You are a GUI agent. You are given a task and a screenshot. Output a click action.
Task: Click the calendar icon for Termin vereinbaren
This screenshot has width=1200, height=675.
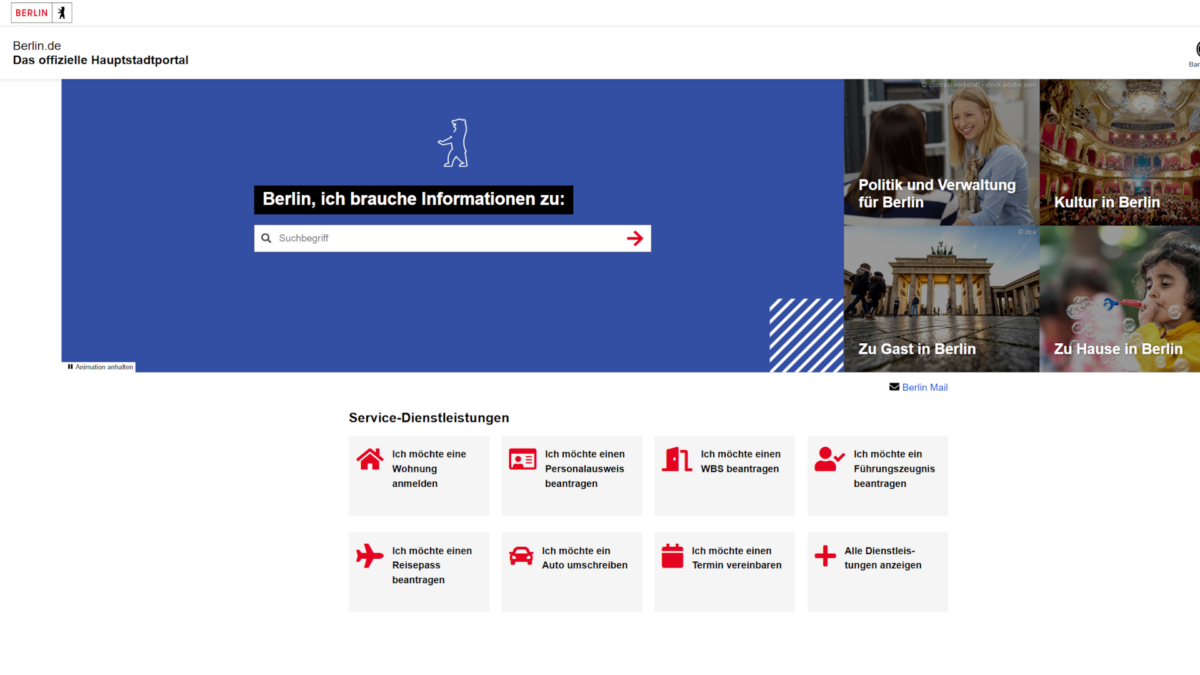(673, 556)
